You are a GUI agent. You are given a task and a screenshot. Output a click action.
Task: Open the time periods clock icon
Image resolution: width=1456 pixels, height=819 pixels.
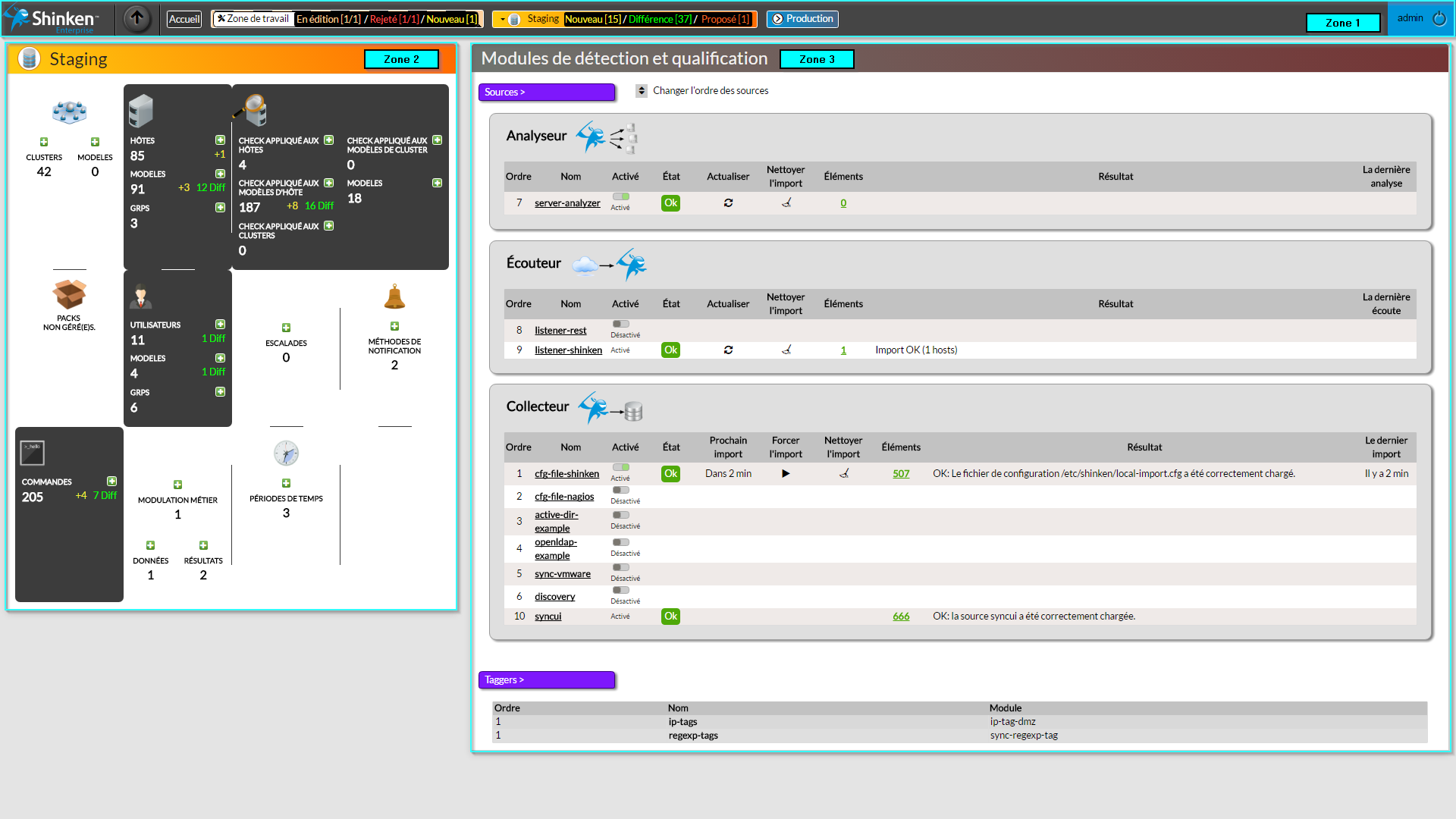tap(286, 453)
